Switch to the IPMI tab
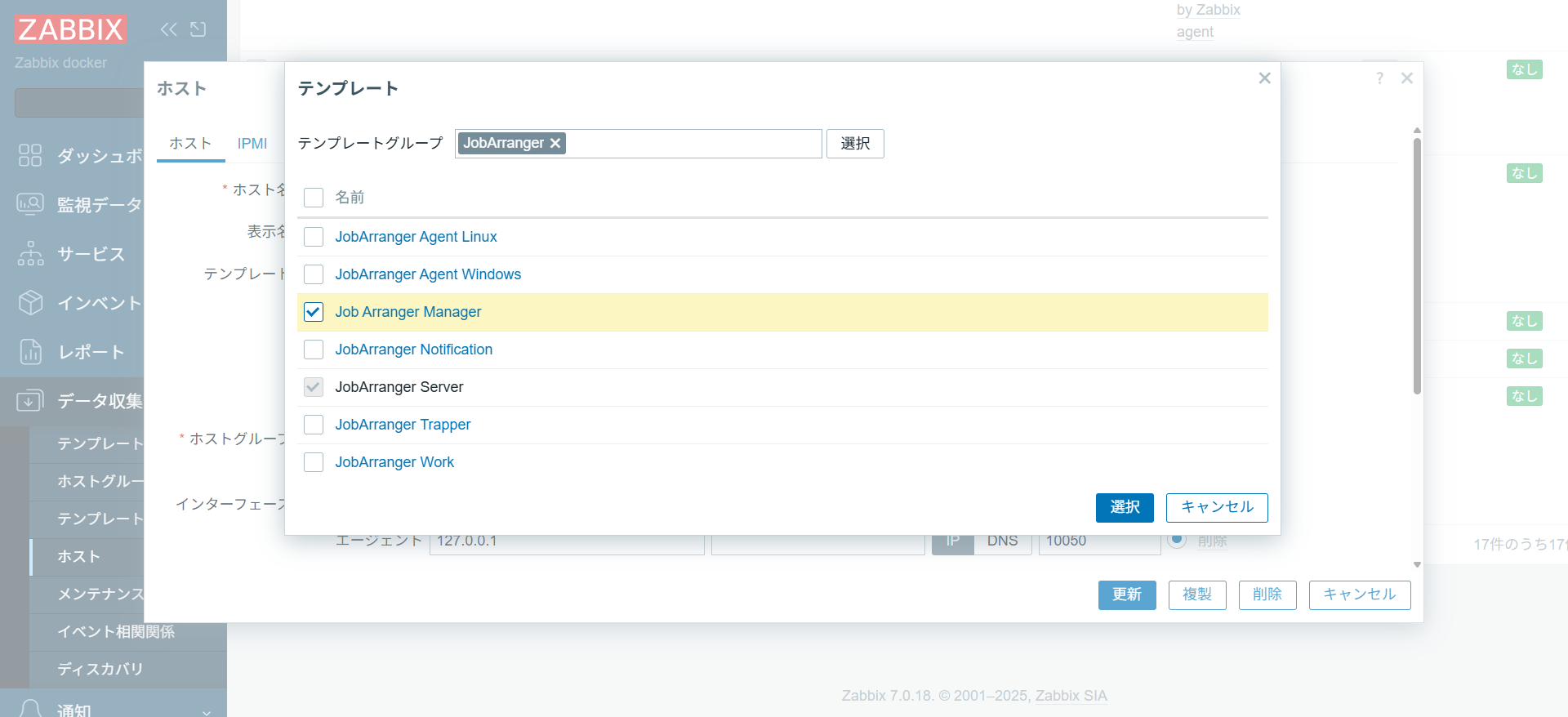 [252, 144]
